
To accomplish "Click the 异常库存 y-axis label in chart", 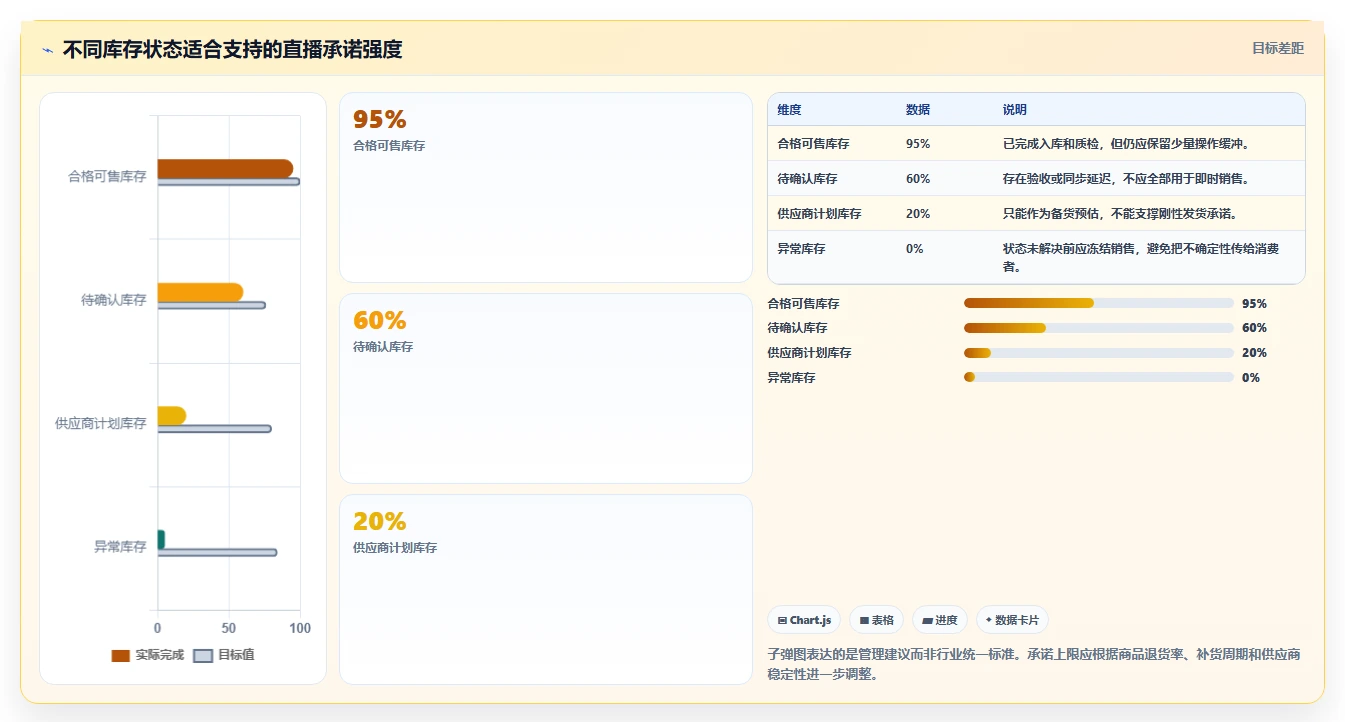I will [x=120, y=547].
